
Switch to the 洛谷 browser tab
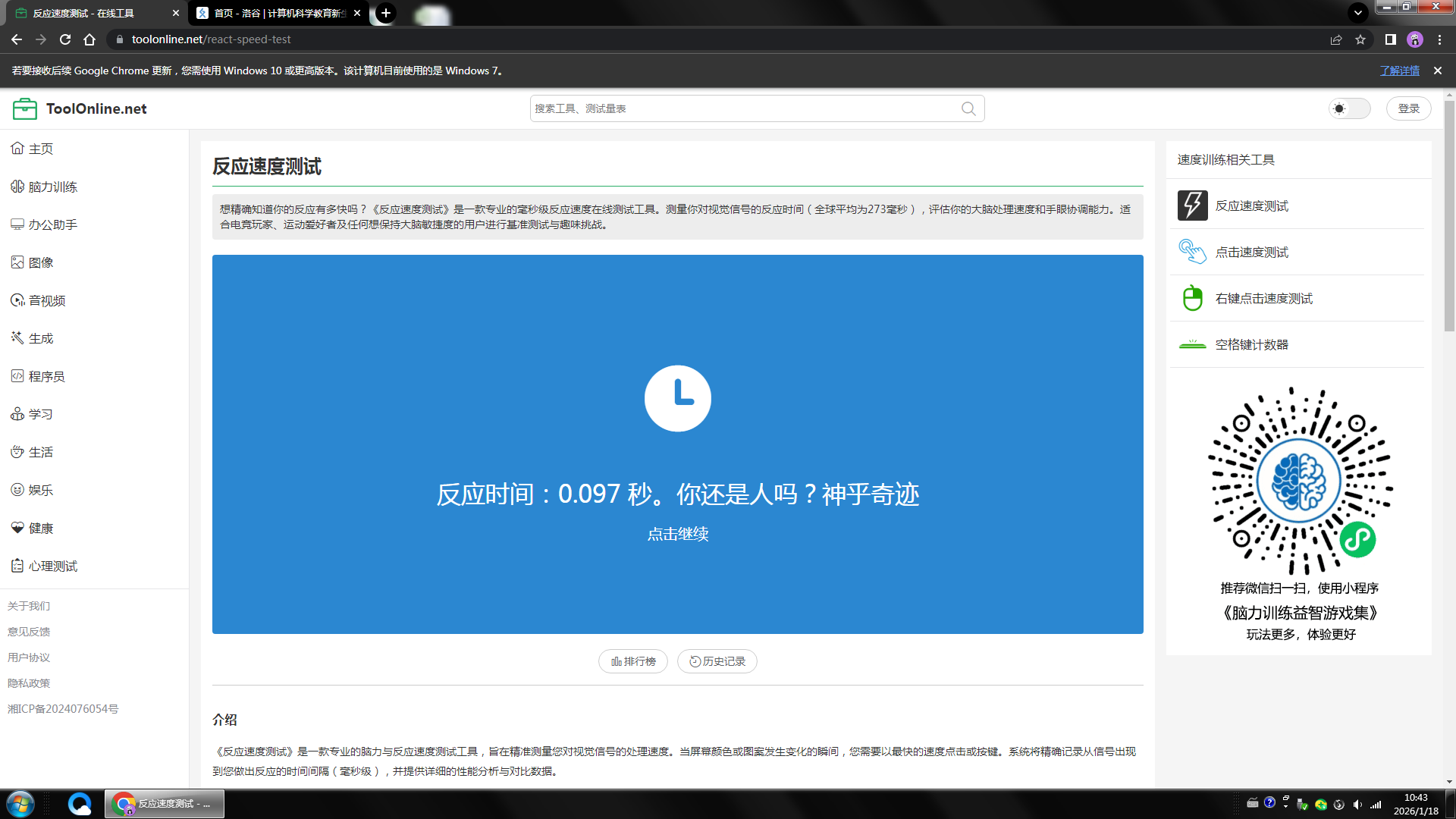pyautogui.click(x=278, y=13)
